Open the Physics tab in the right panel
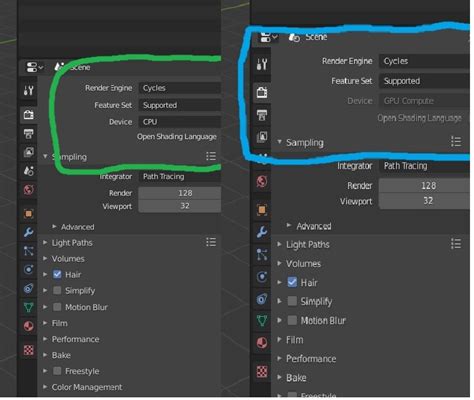 coord(262,277)
